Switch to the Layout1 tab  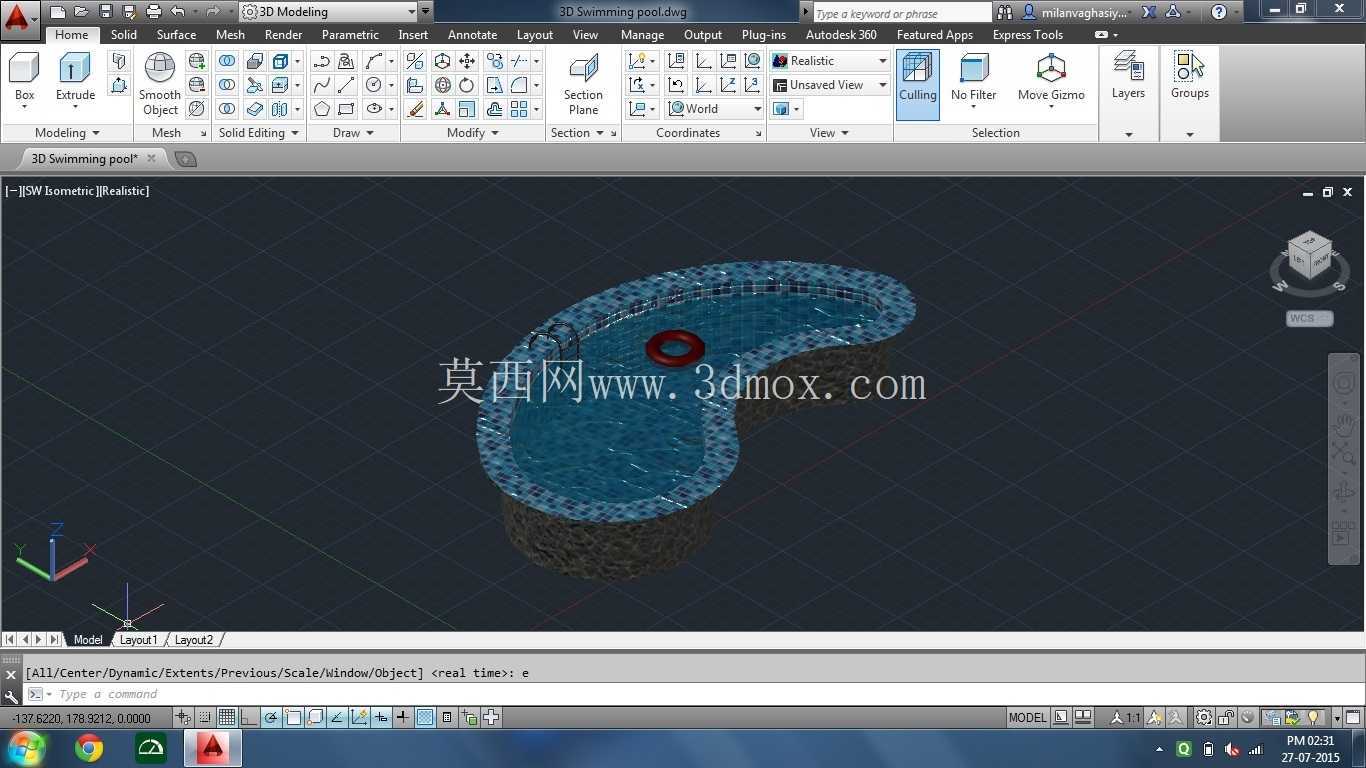click(138, 640)
